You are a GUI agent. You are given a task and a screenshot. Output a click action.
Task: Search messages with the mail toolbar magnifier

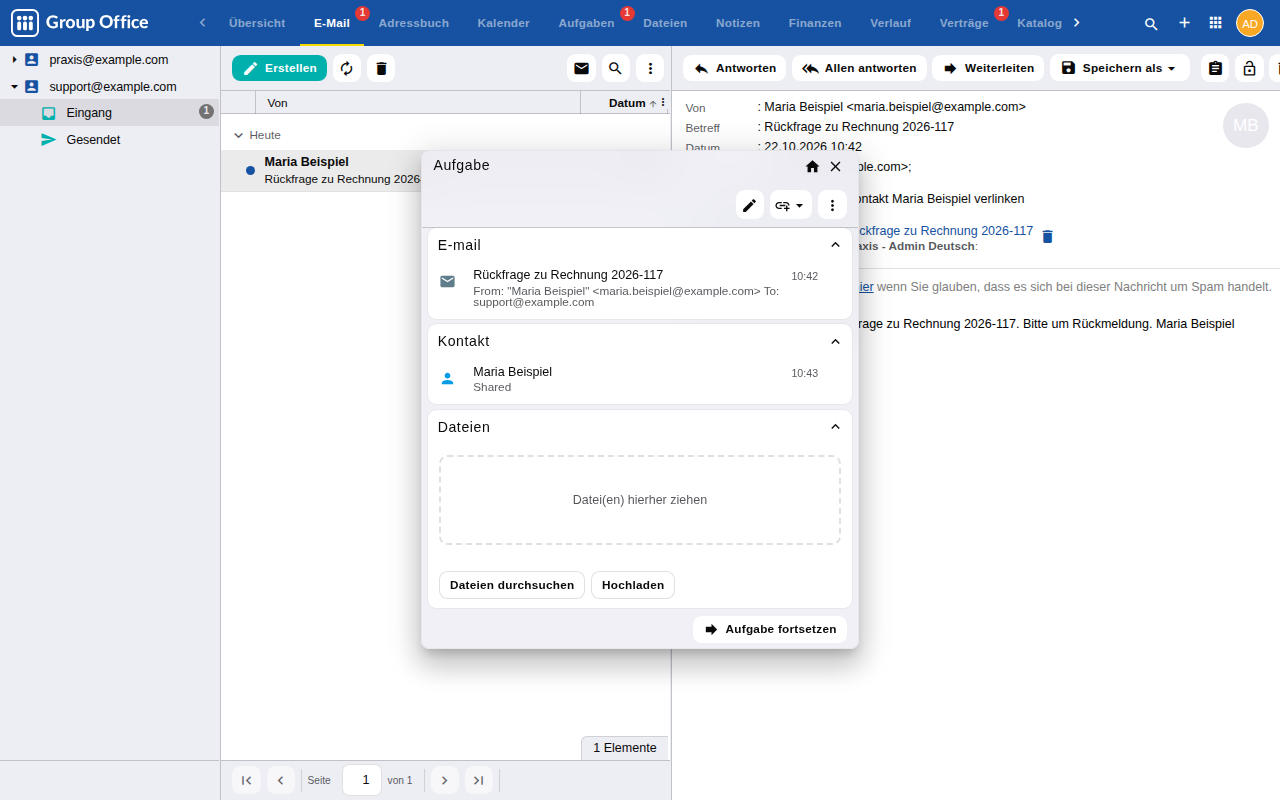coord(616,68)
